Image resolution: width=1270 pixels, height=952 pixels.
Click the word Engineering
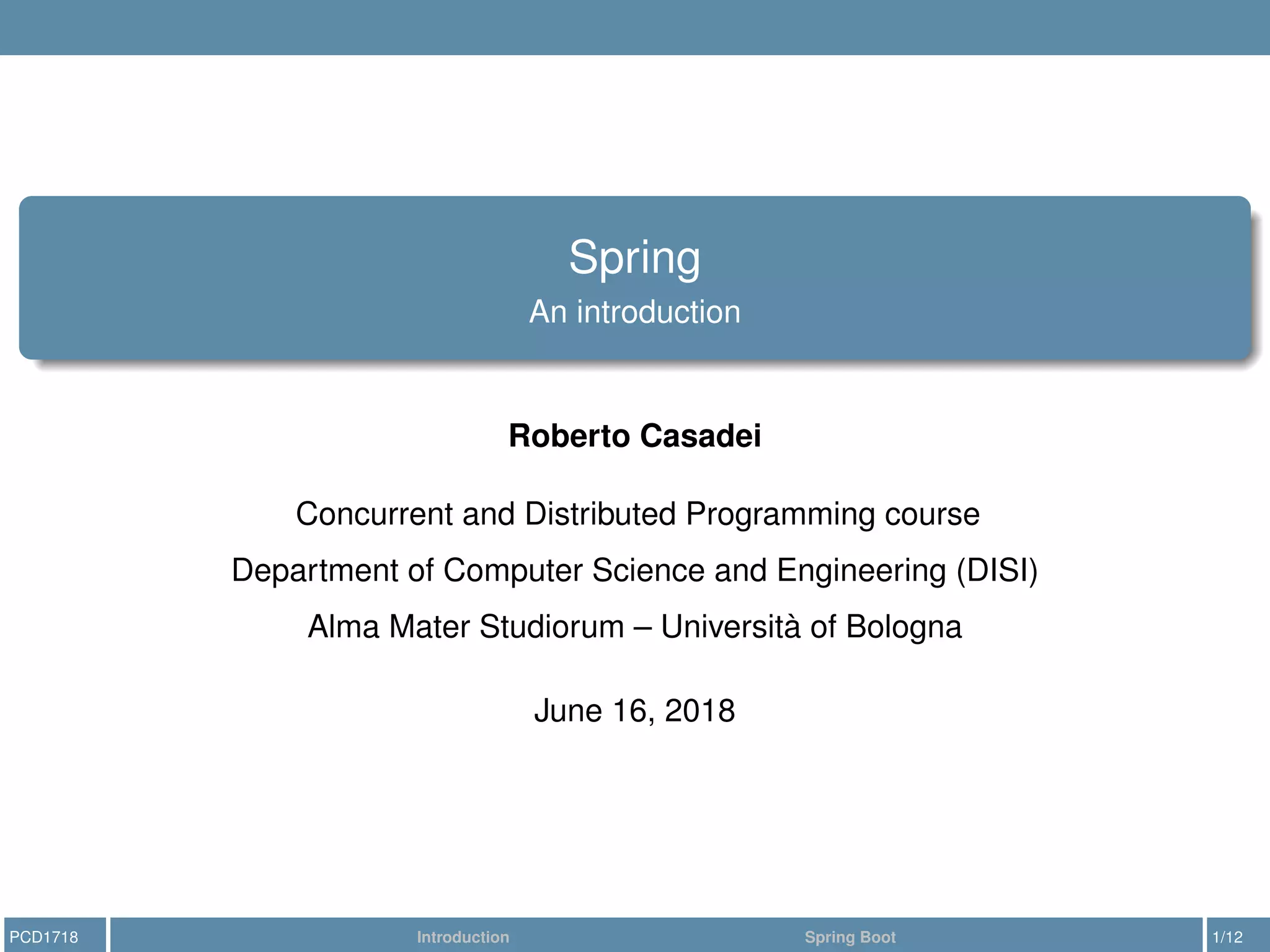[861, 571]
